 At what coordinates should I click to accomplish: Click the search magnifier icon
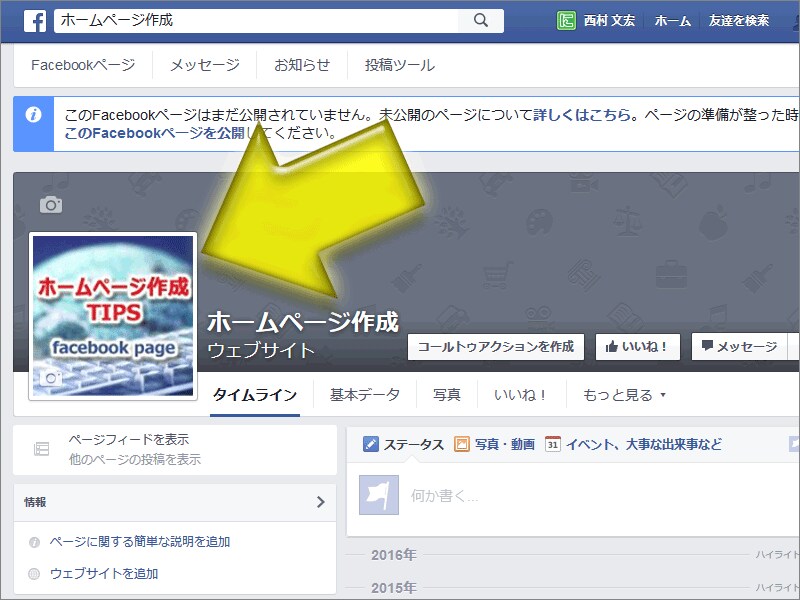(x=478, y=18)
